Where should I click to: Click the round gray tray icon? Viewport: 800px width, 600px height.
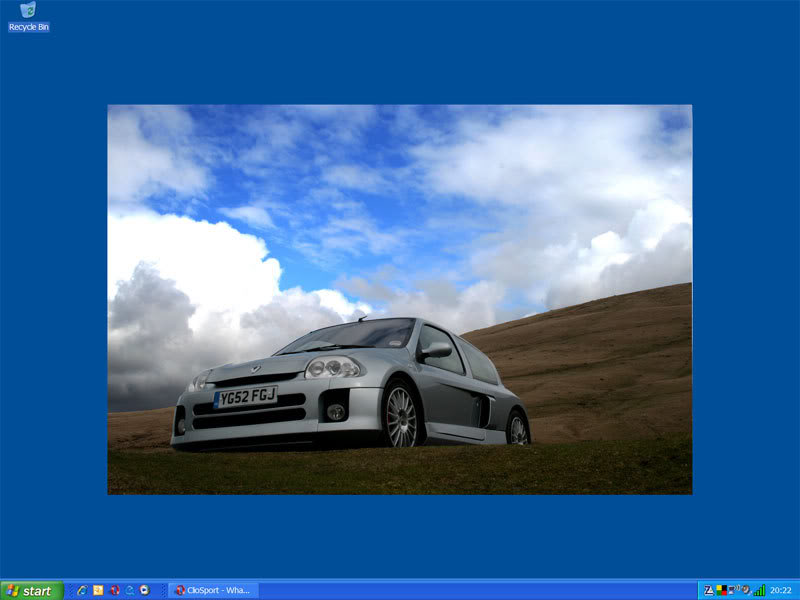pyautogui.click(x=746, y=590)
